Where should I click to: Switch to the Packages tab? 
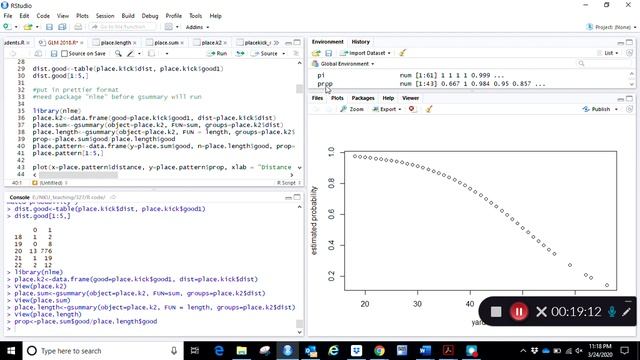coord(363,98)
